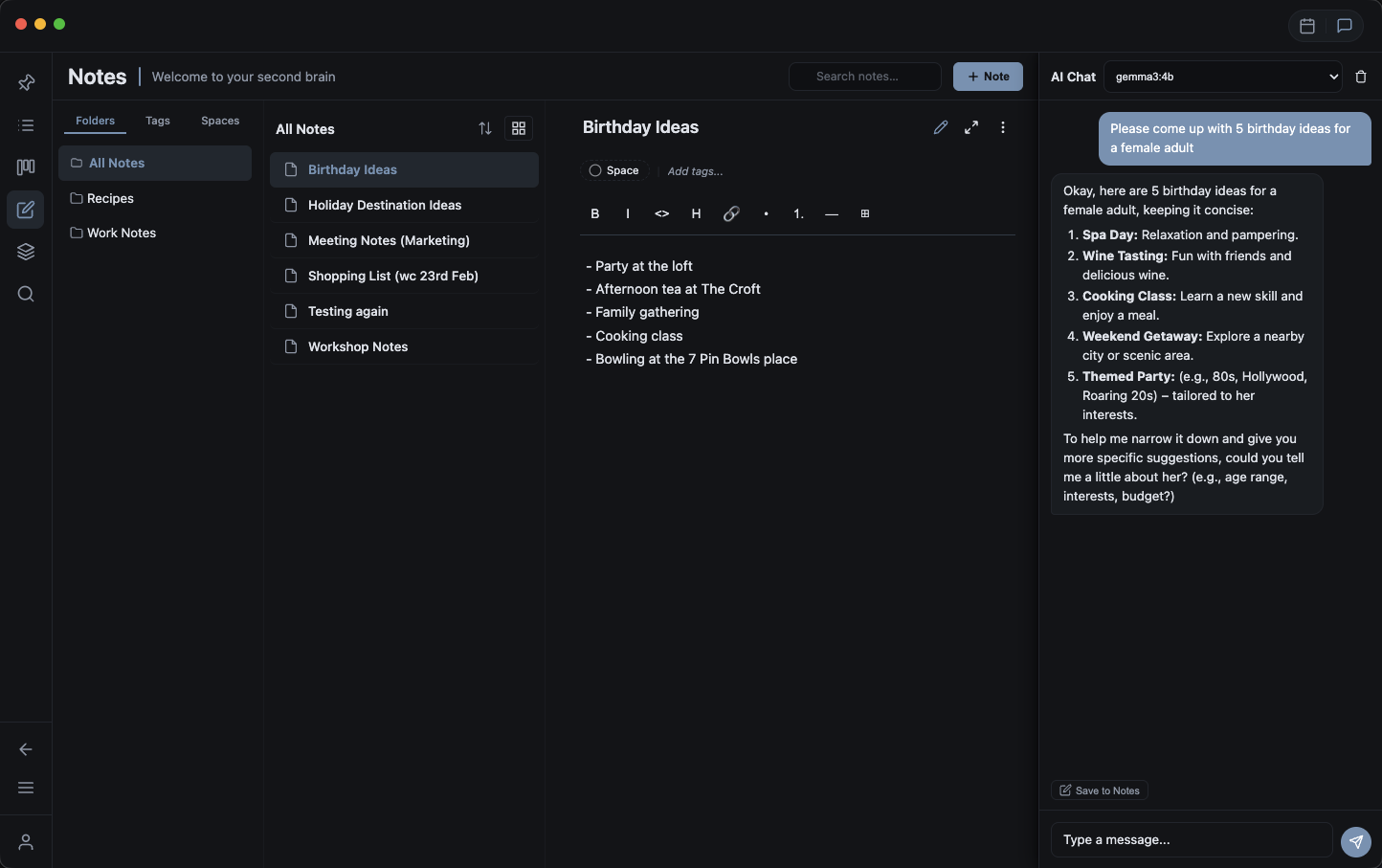
Task: Expand the note to fullscreen view
Action: (971, 126)
